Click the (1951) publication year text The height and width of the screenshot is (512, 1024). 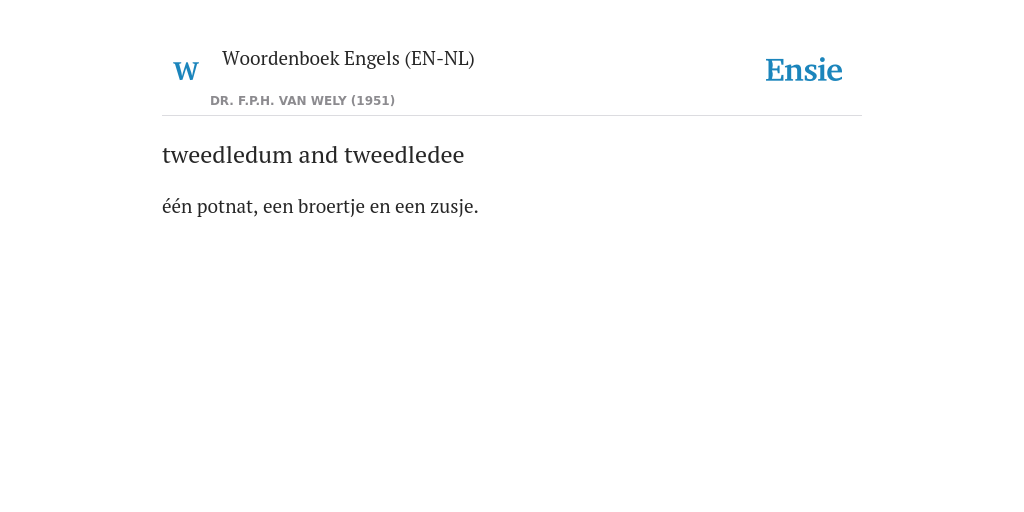pyautogui.click(x=373, y=101)
